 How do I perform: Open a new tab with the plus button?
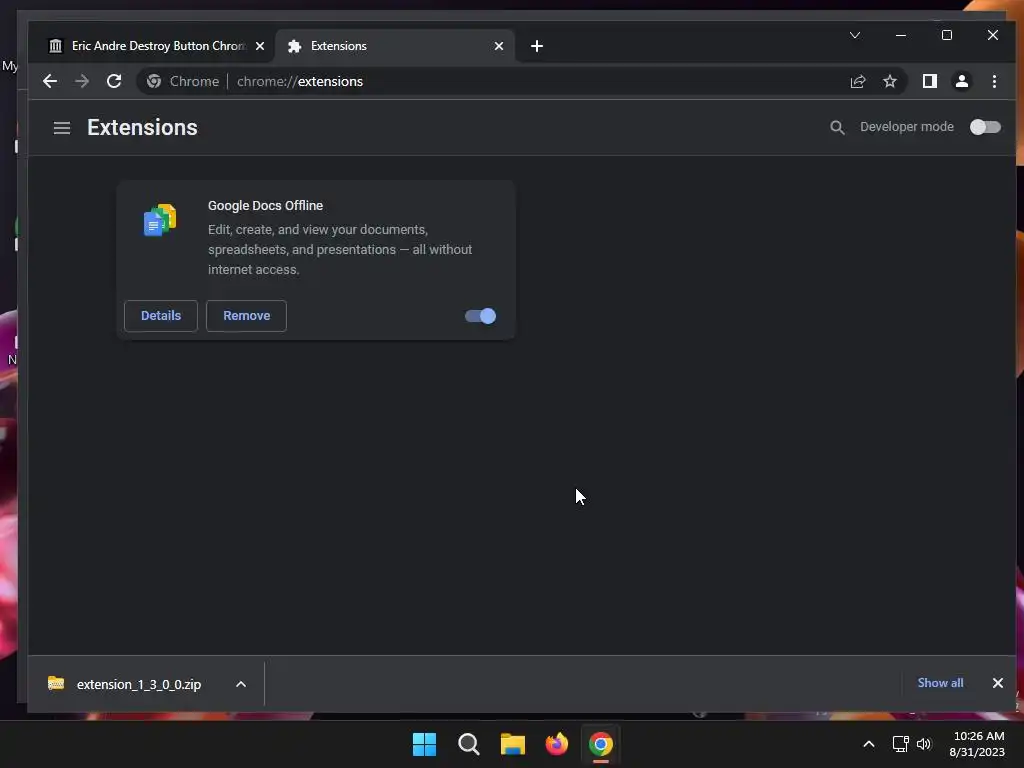pos(537,46)
